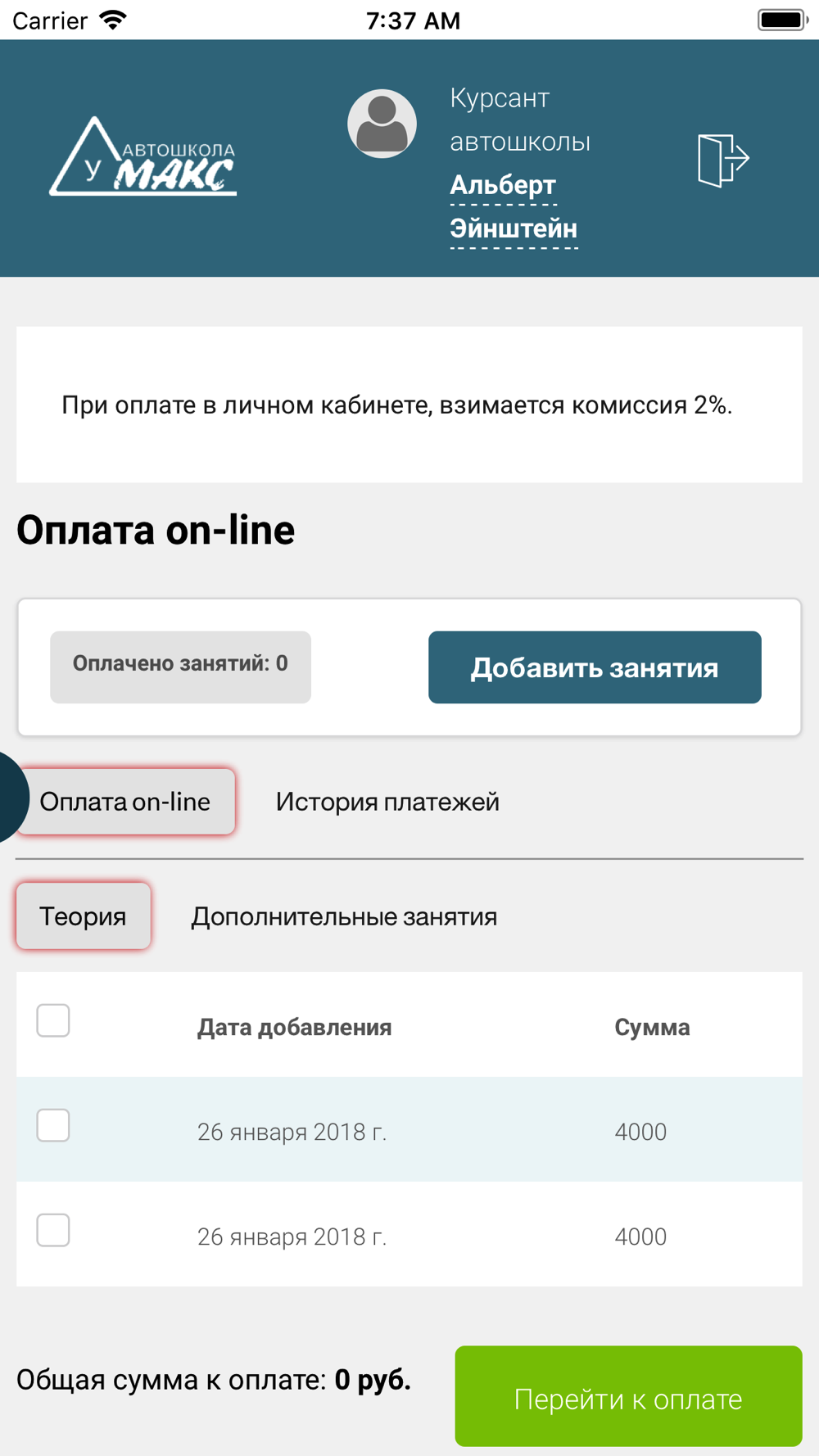Open the dark side drawer handle
The height and width of the screenshot is (1456, 819).
point(11,797)
